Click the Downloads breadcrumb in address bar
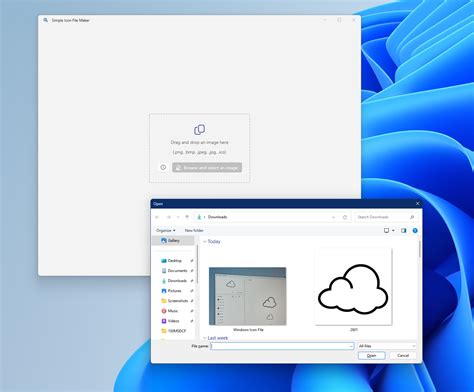Image resolution: width=474 pixels, height=392 pixels. point(217,217)
